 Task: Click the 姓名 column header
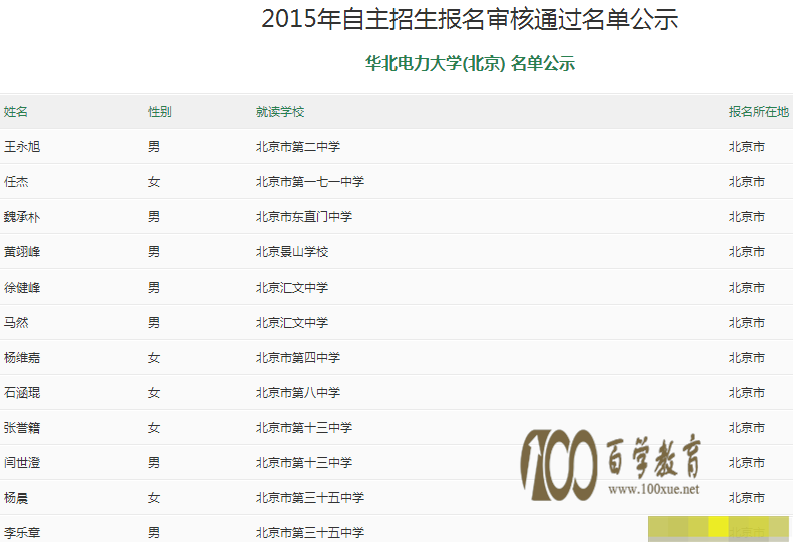pos(16,112)
